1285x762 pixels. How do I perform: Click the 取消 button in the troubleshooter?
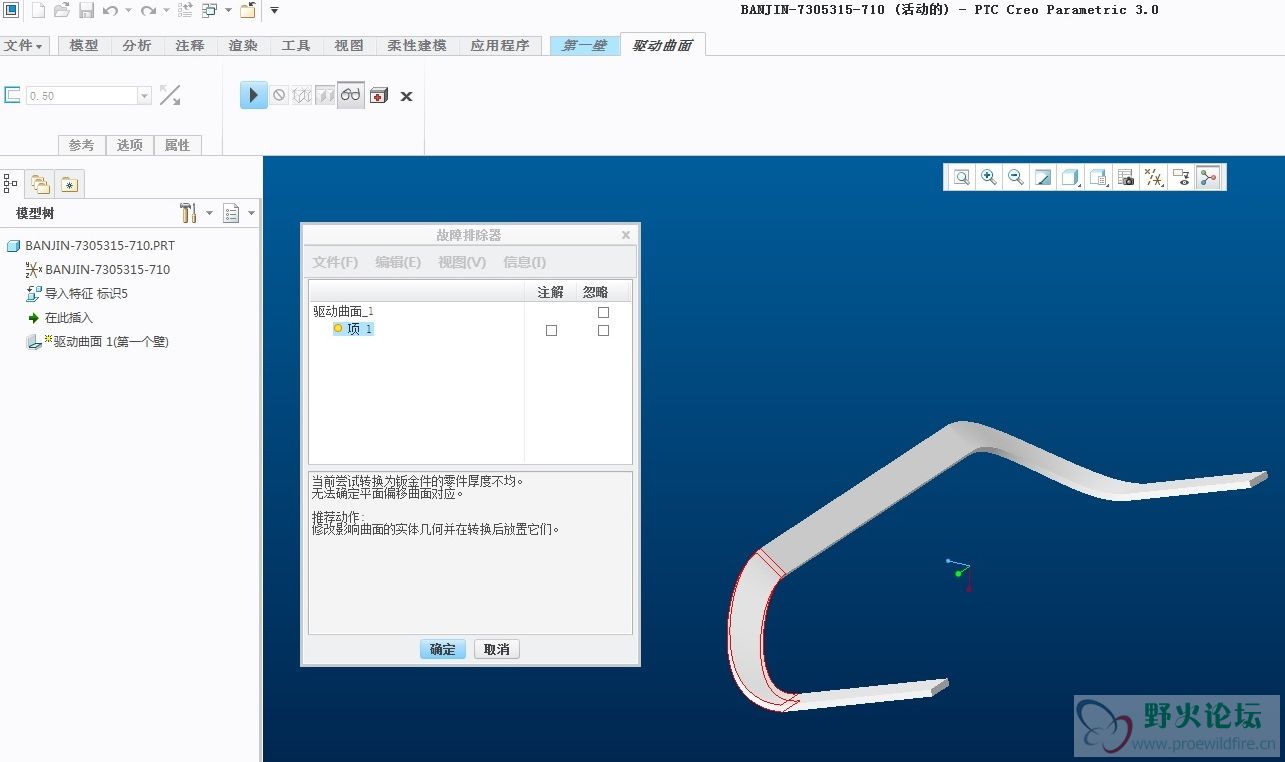(x=497, y=649)
